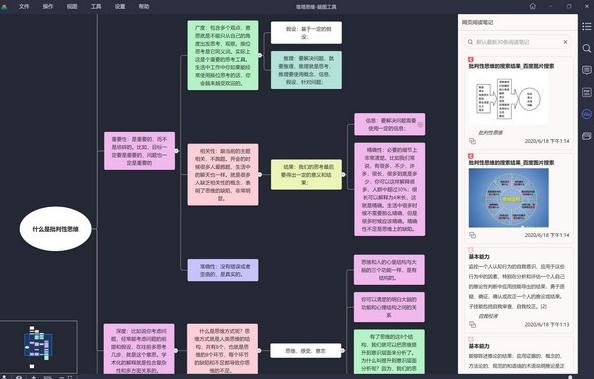The image size is (594, 379).
Task: Select the 相关性 node
Action: [223, 175]
